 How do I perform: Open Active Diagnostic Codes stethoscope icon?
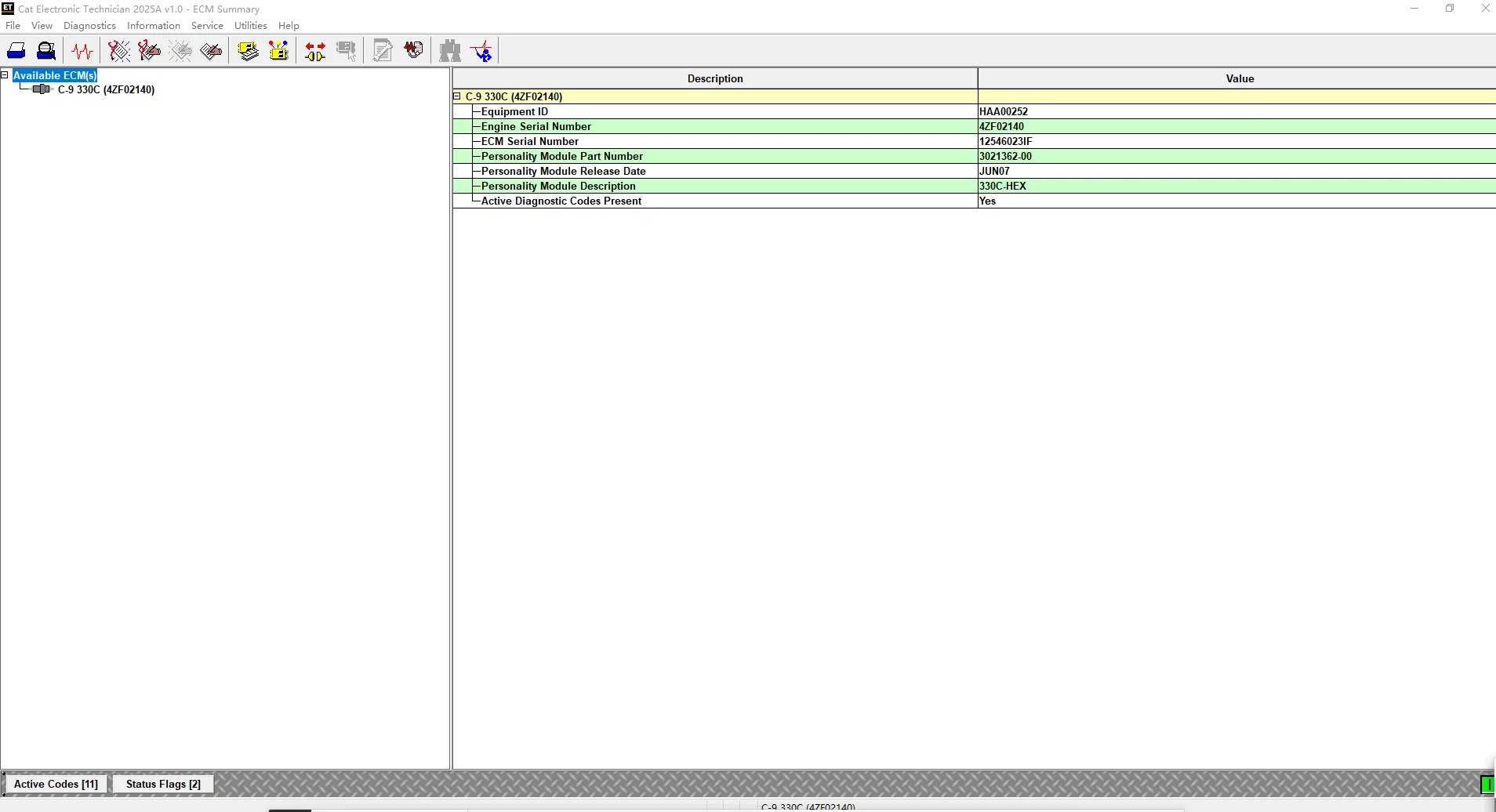click(119, 51)
